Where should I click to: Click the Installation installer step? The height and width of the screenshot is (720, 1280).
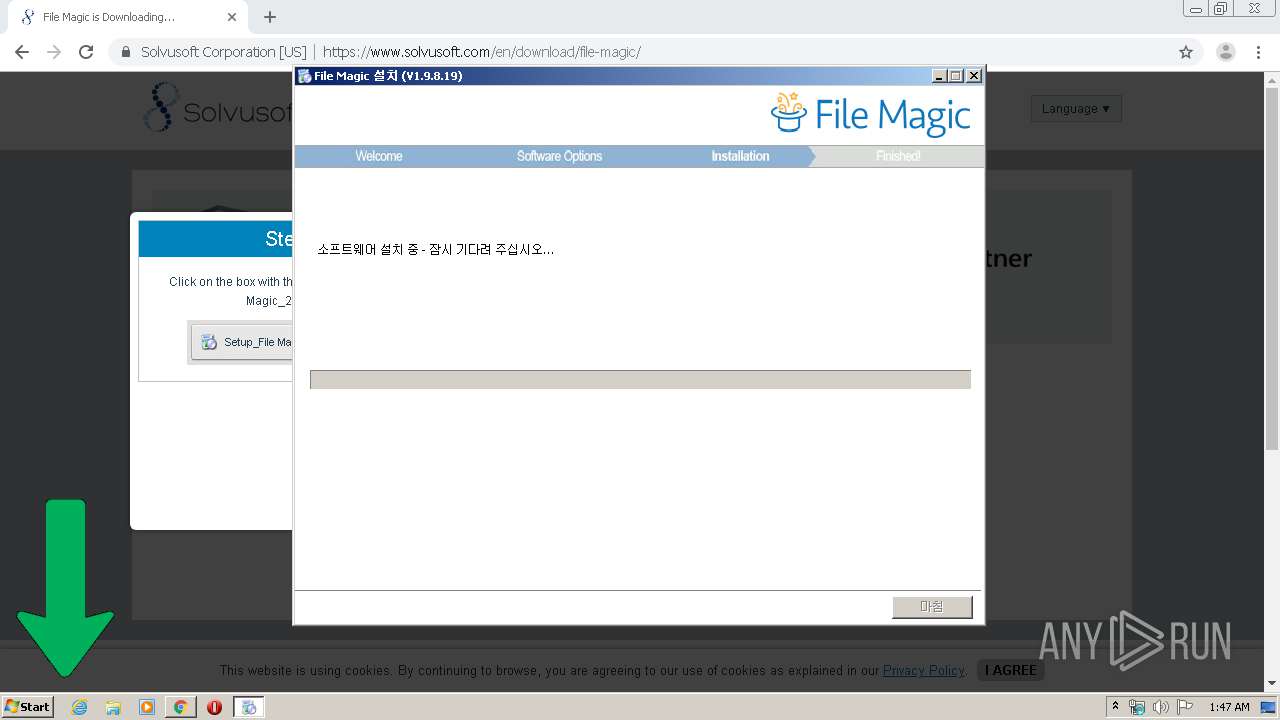coord(740,156)
